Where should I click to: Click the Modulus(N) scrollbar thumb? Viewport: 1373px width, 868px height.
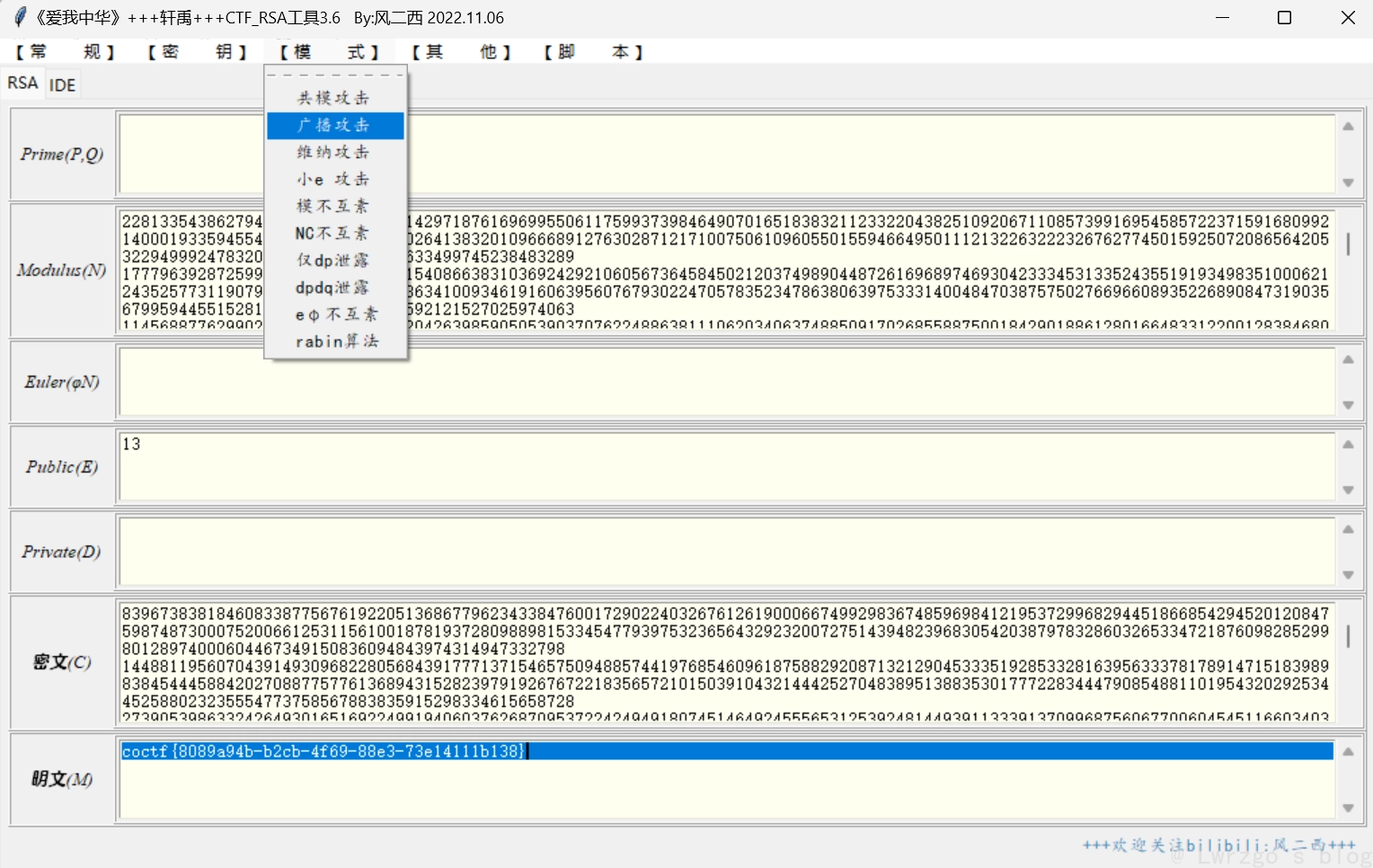pyautogui.click(x=1348, y=244)
